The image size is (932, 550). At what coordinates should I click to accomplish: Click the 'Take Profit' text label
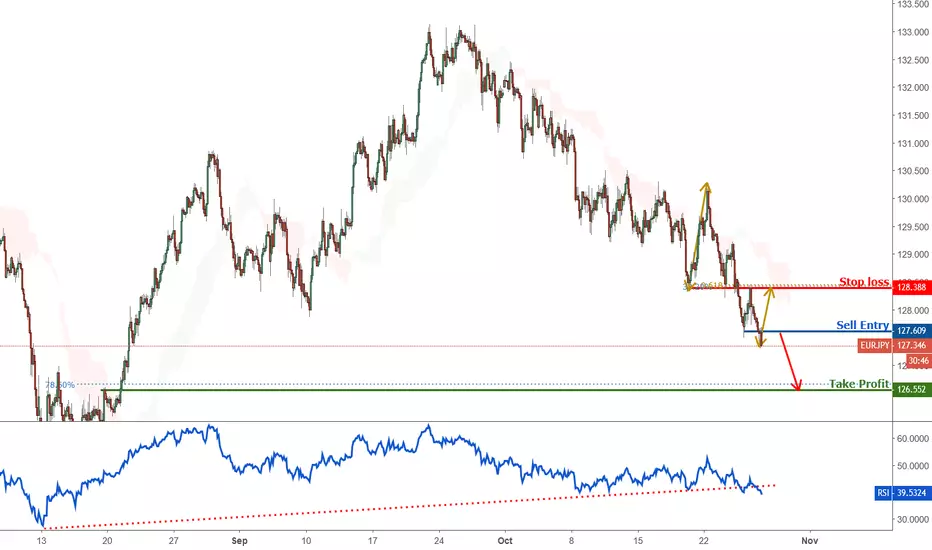(859, 384)
